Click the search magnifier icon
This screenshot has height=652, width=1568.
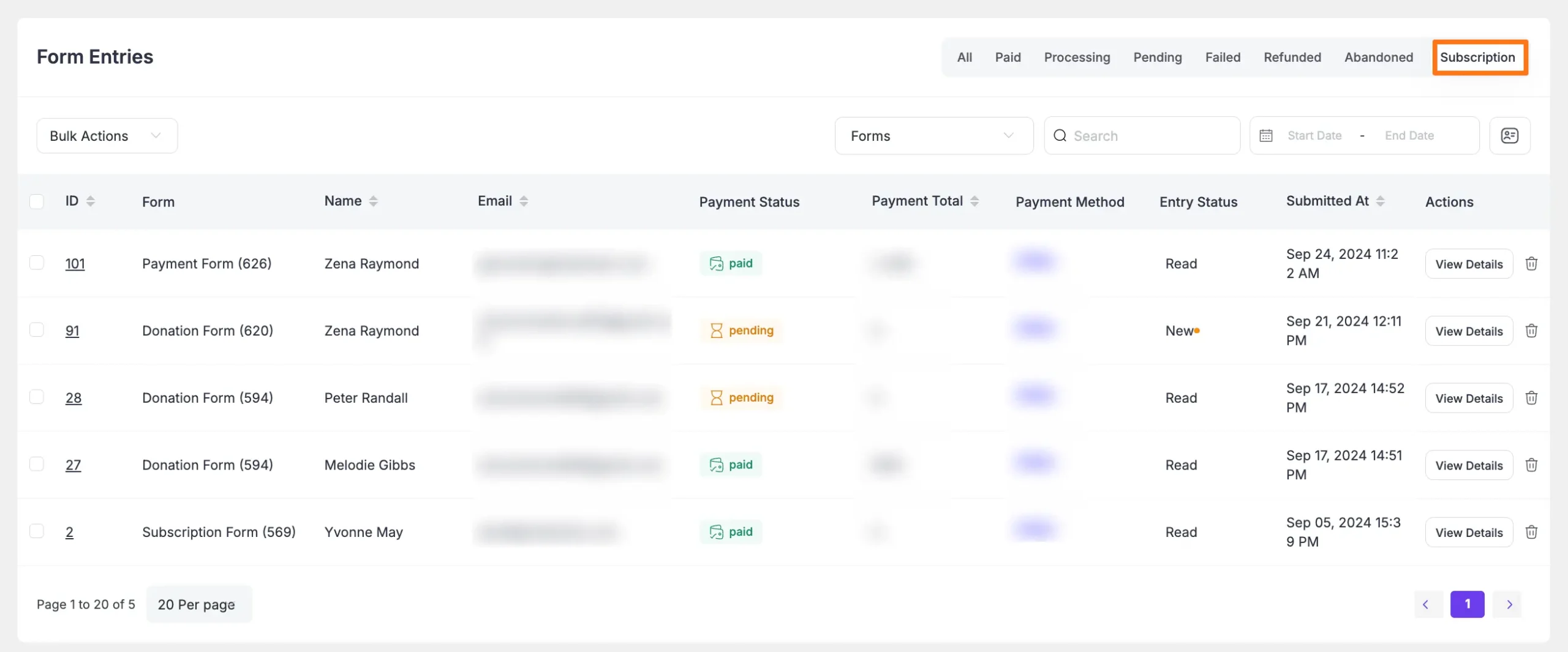tap(1059, 135)
